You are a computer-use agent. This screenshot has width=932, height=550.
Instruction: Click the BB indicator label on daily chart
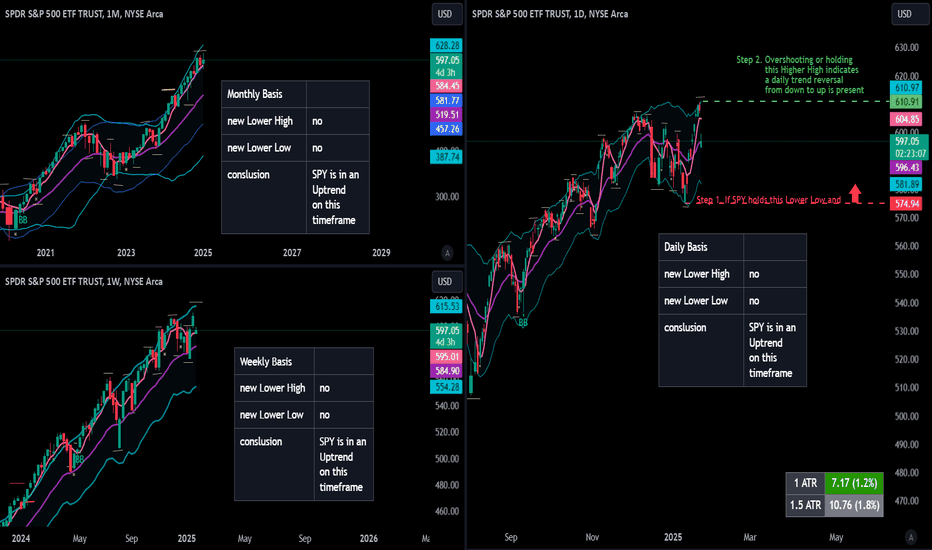523,323
